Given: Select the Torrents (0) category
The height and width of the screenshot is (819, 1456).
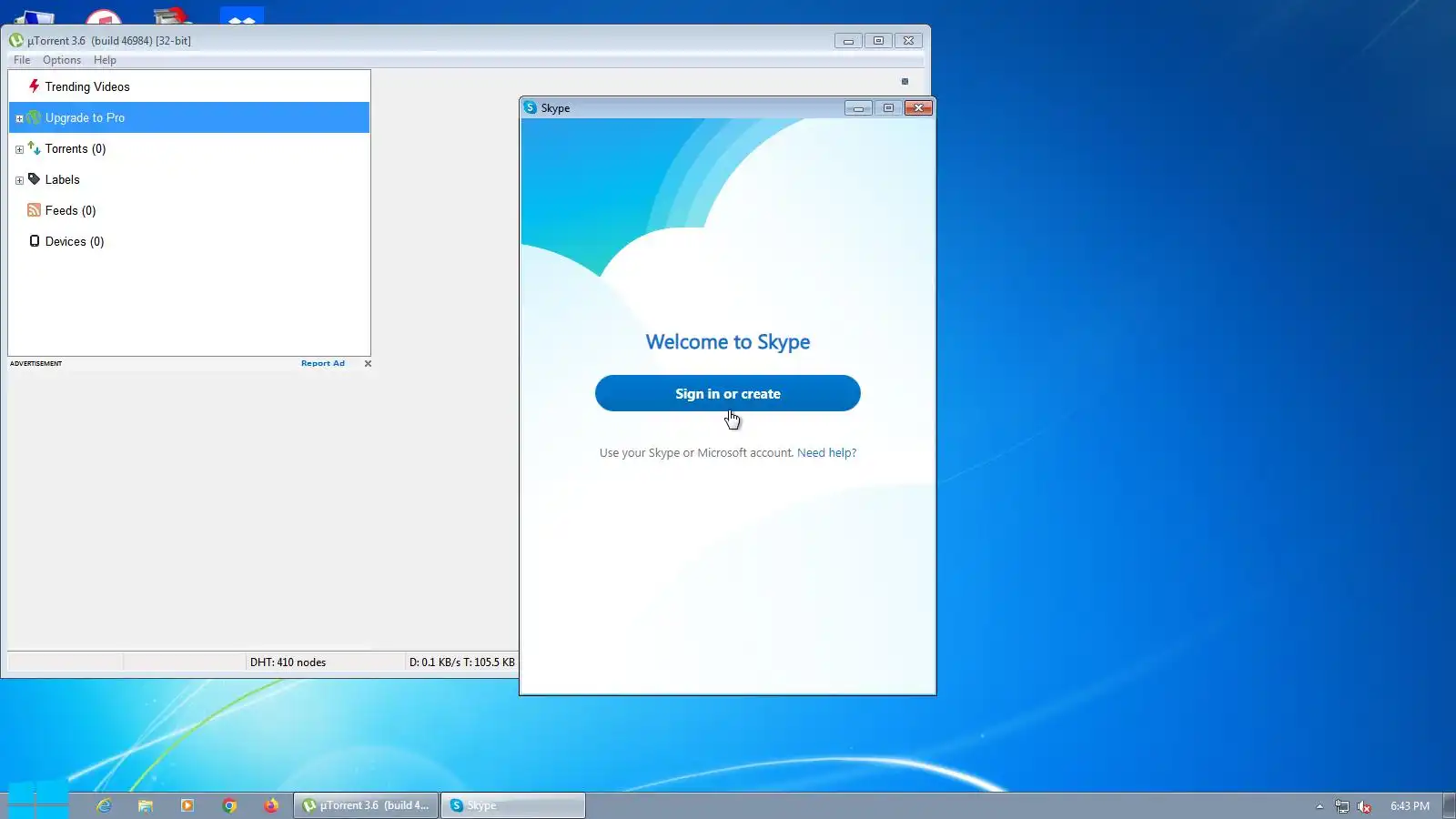Looking at the screenshot, I should tap(189, 148).
